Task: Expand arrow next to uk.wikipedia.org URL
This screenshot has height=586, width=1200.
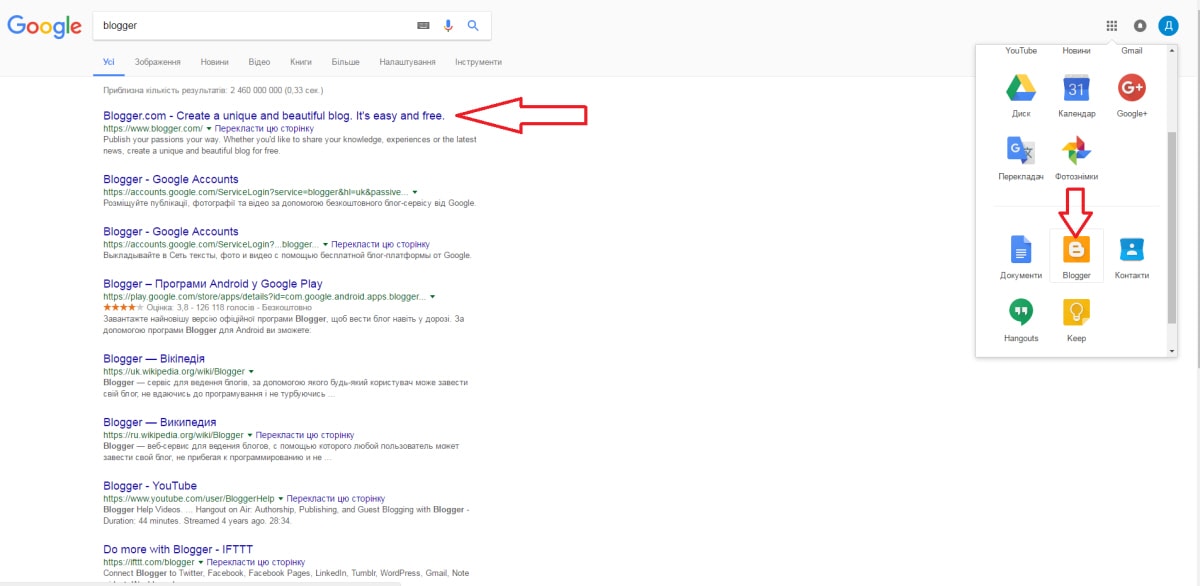Action: point(251,371)
